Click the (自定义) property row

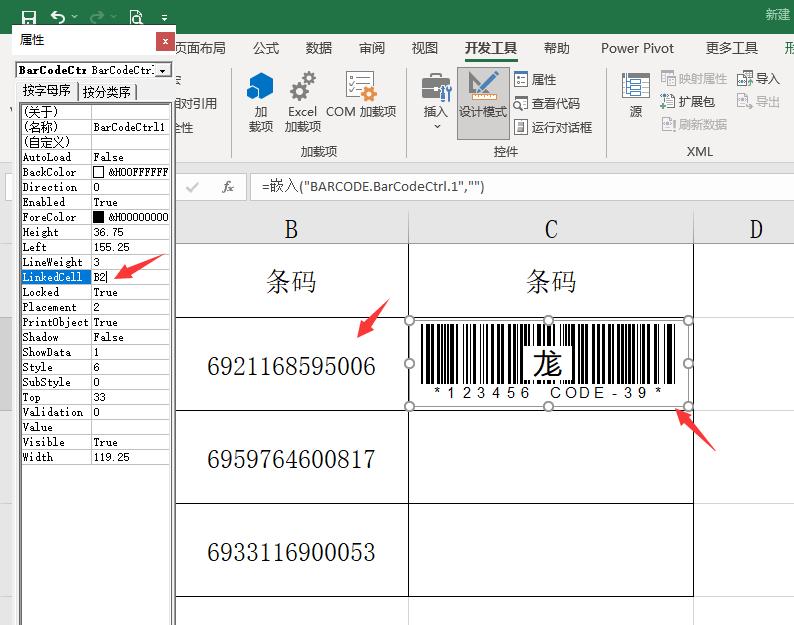click(95, 142)
